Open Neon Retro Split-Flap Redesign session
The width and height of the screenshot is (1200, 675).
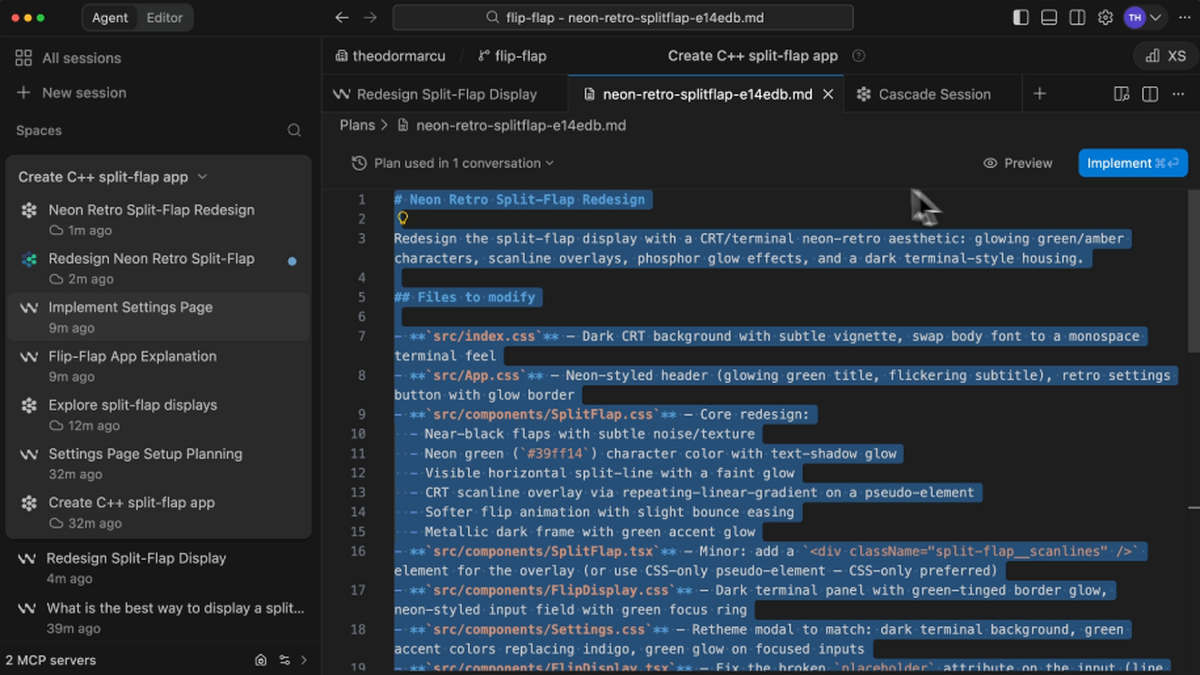158,219
